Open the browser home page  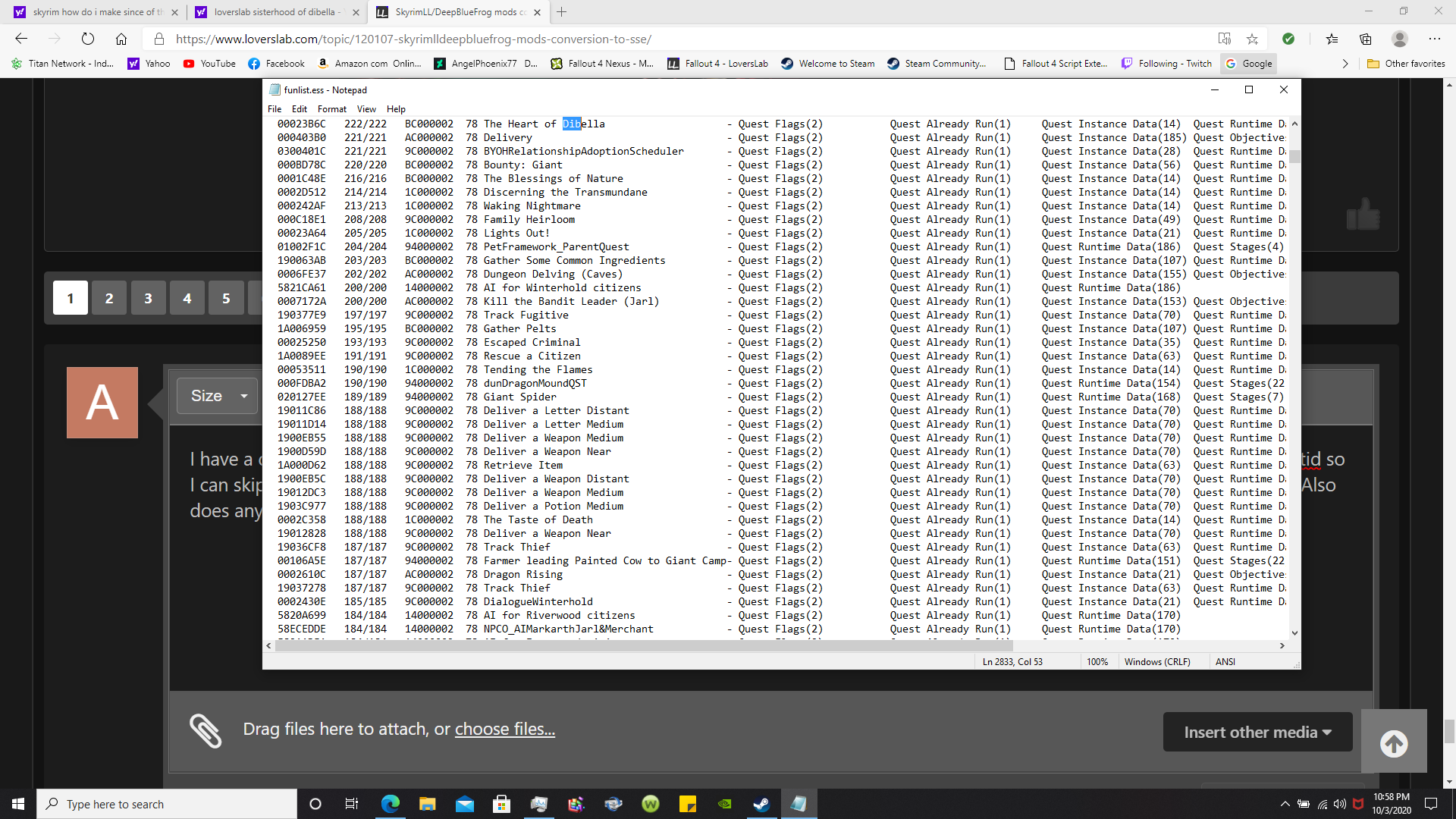[121, 39]
